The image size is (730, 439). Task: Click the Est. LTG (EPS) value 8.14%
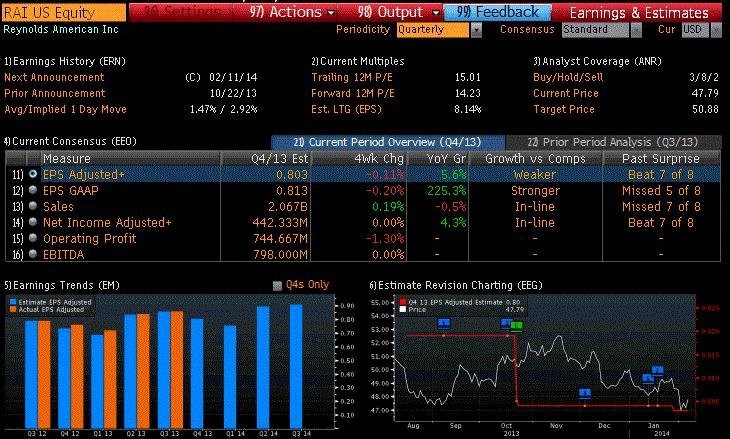pyautogui.click(x=467, y=109)
